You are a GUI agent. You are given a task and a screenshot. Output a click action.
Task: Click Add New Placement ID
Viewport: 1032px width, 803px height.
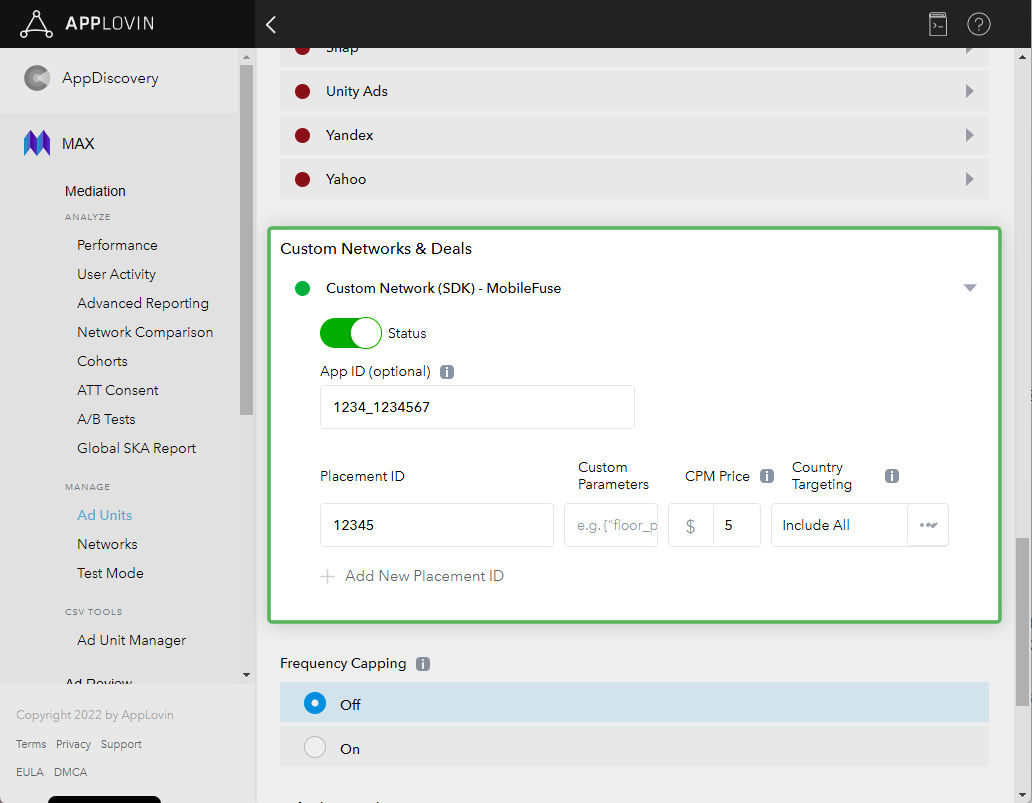(425, 577)
